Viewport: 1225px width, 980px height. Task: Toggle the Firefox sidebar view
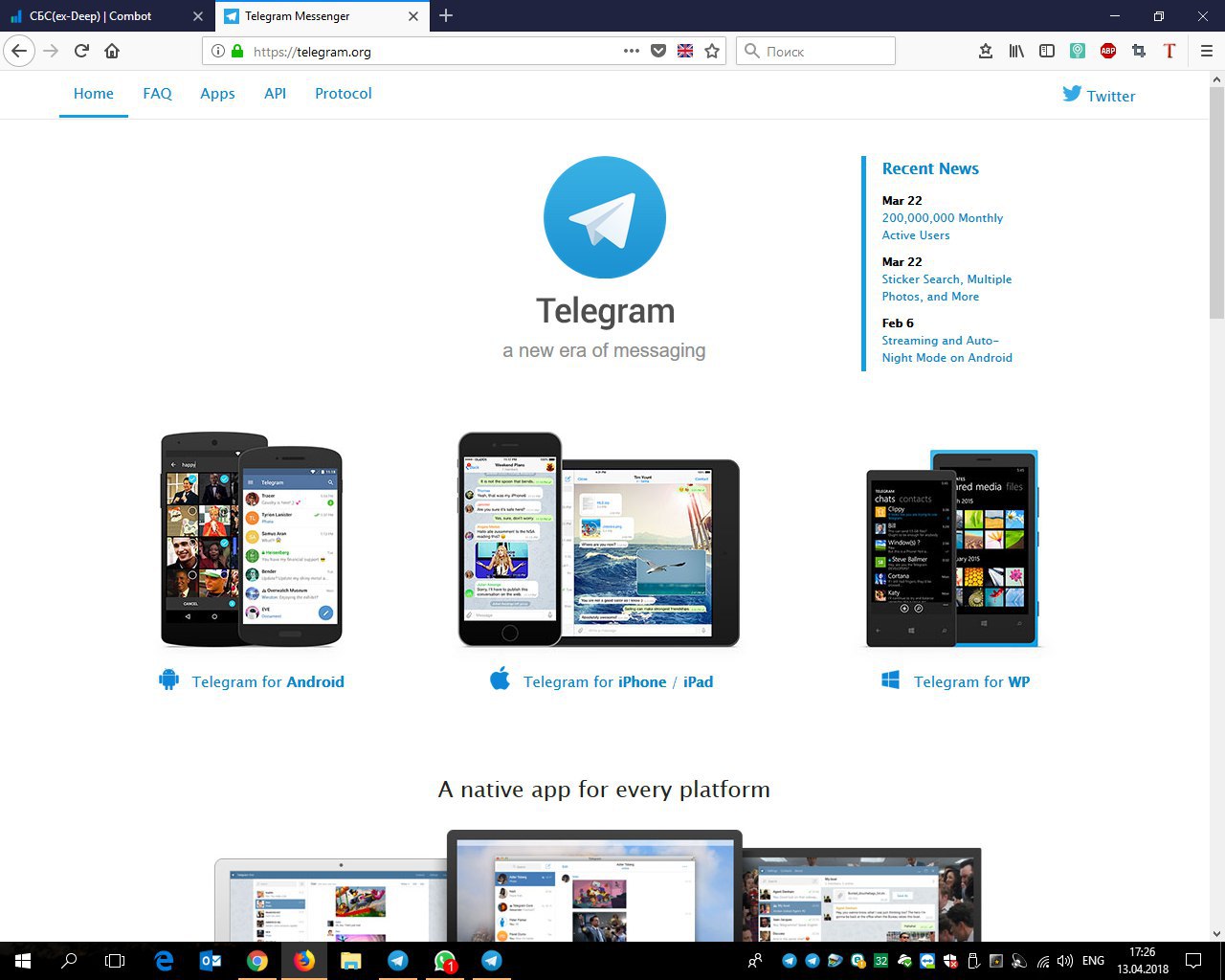[x=1047, y=51]
